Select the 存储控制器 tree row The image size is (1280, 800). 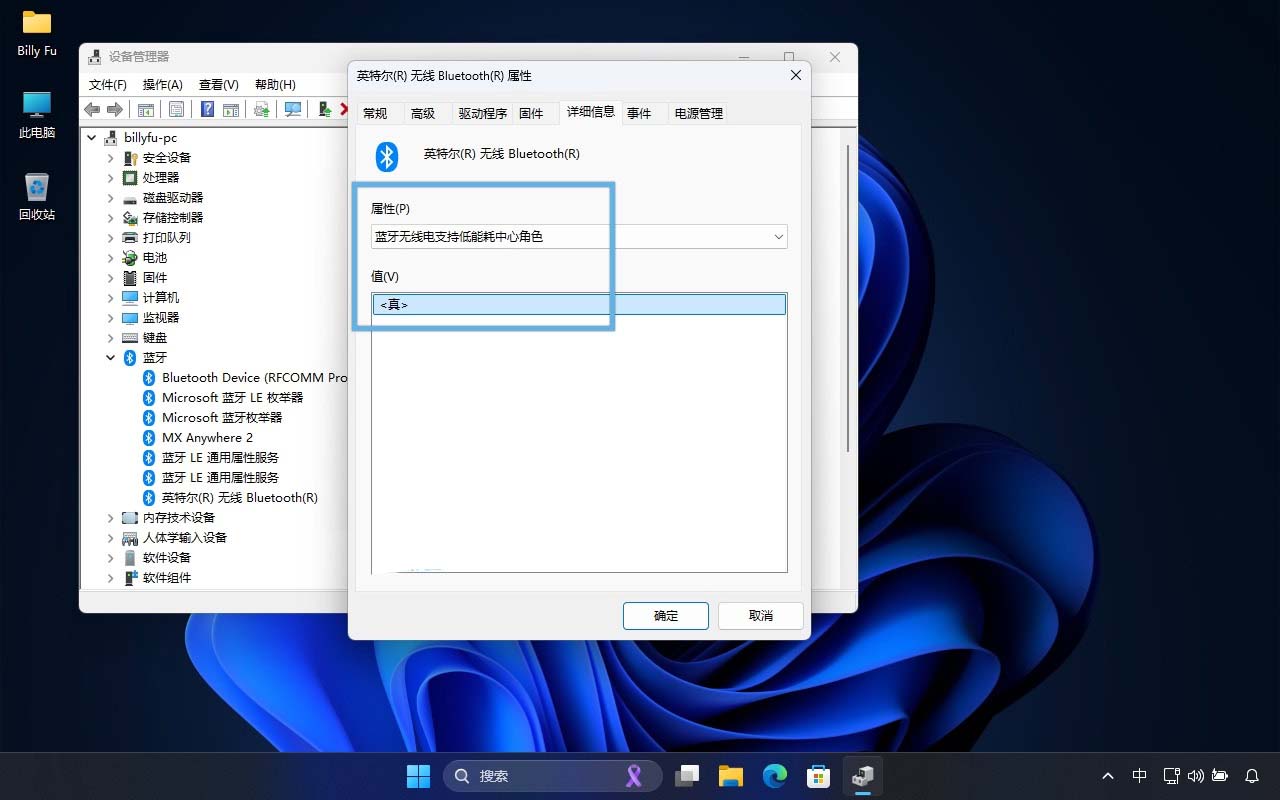click(173, 217)
